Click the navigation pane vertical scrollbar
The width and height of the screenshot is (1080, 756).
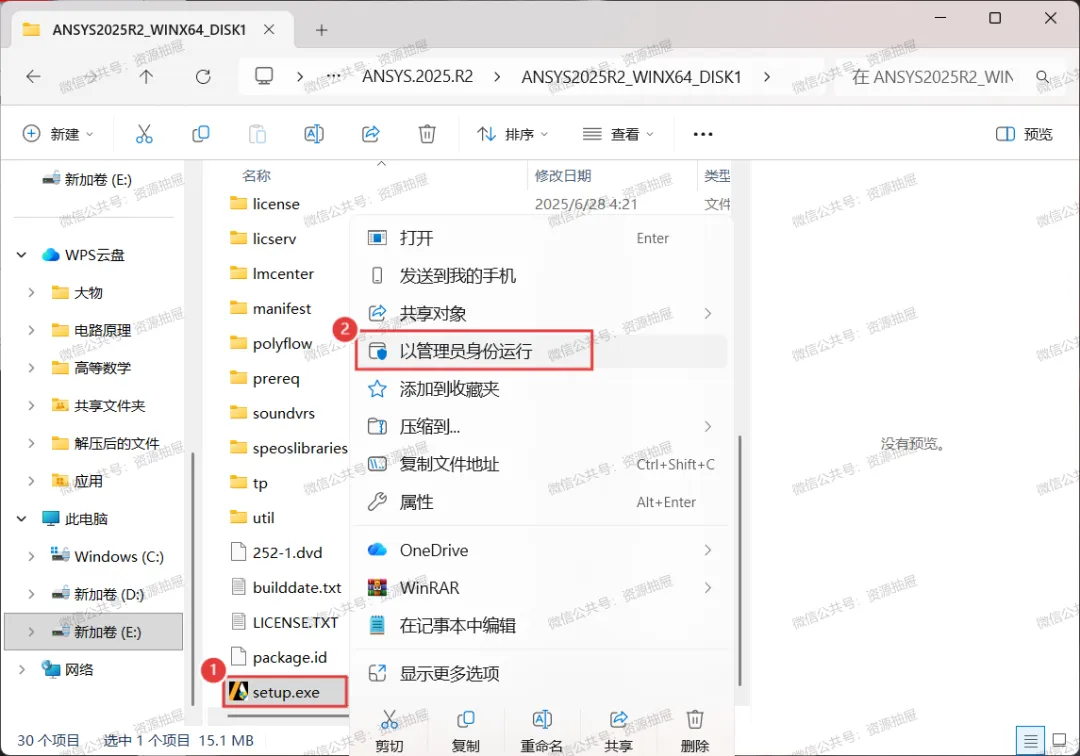(x=192, y=578)
